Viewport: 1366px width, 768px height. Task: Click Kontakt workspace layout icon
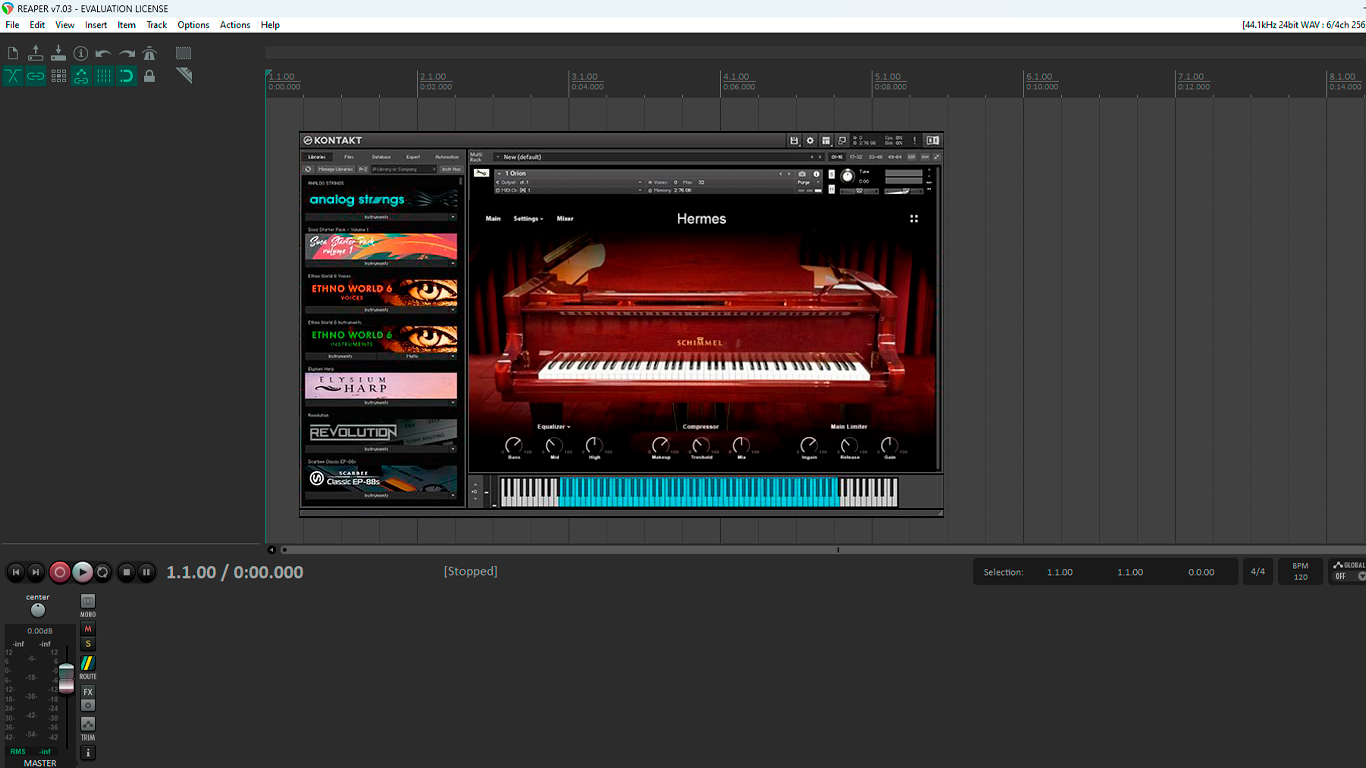click(x=826, y=141)
